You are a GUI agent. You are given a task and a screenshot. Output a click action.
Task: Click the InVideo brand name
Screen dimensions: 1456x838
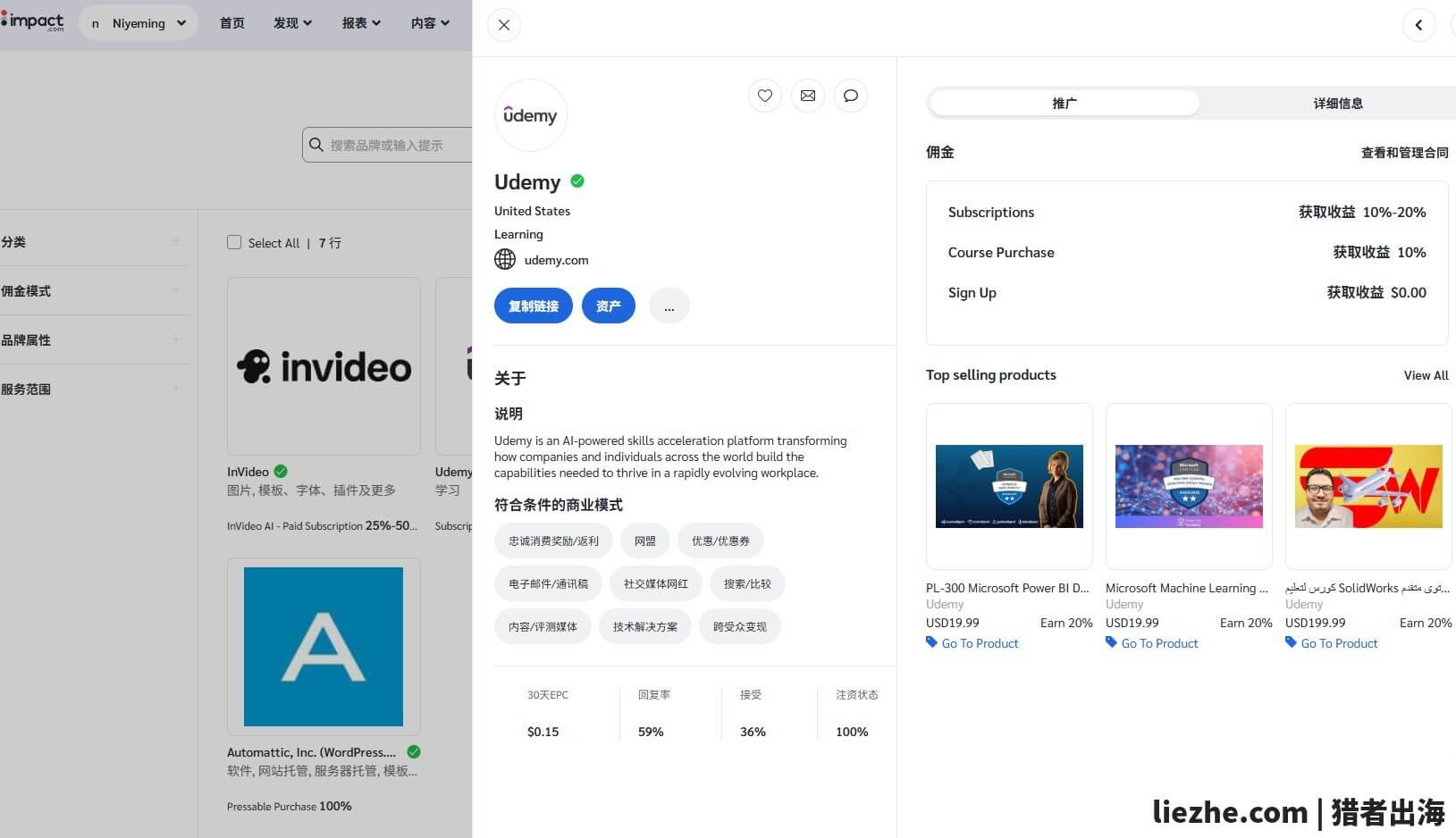248,472
